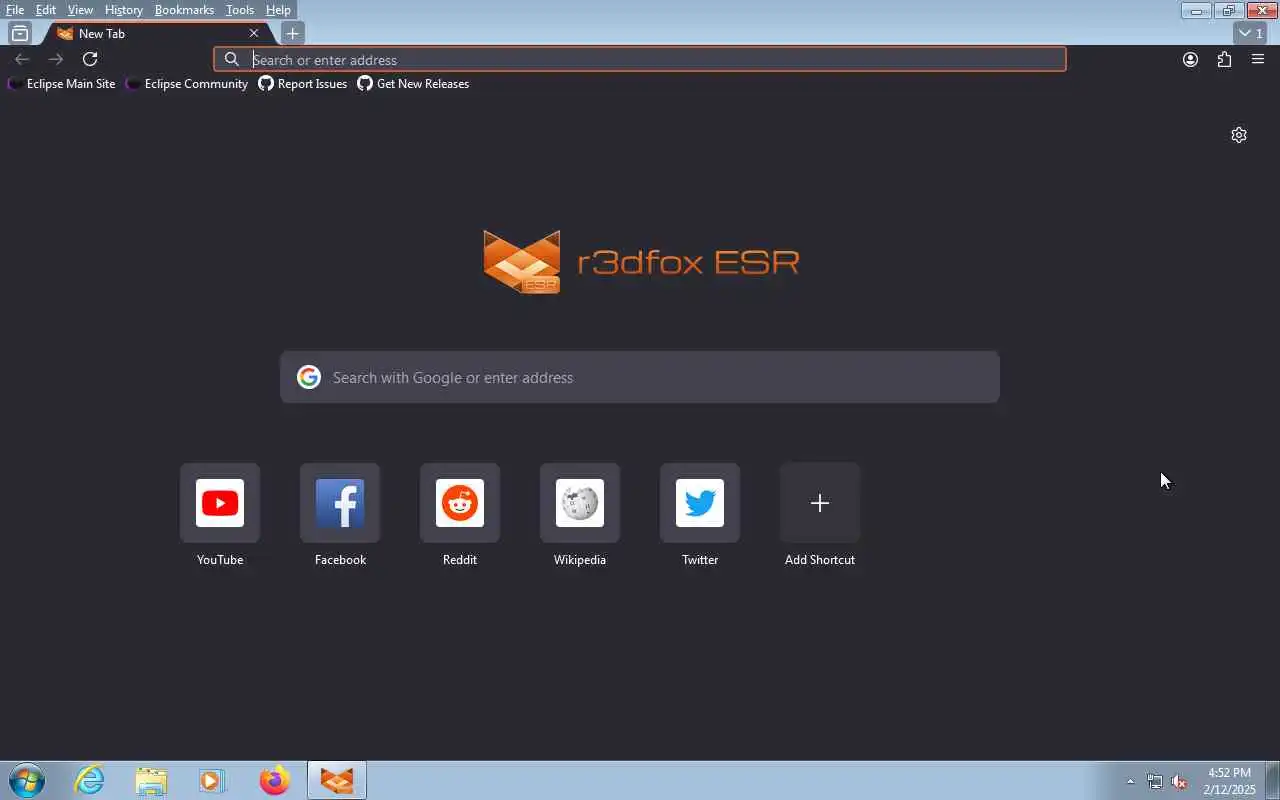
Task: Click the New Tab tab label
Action: pos(102,33)
